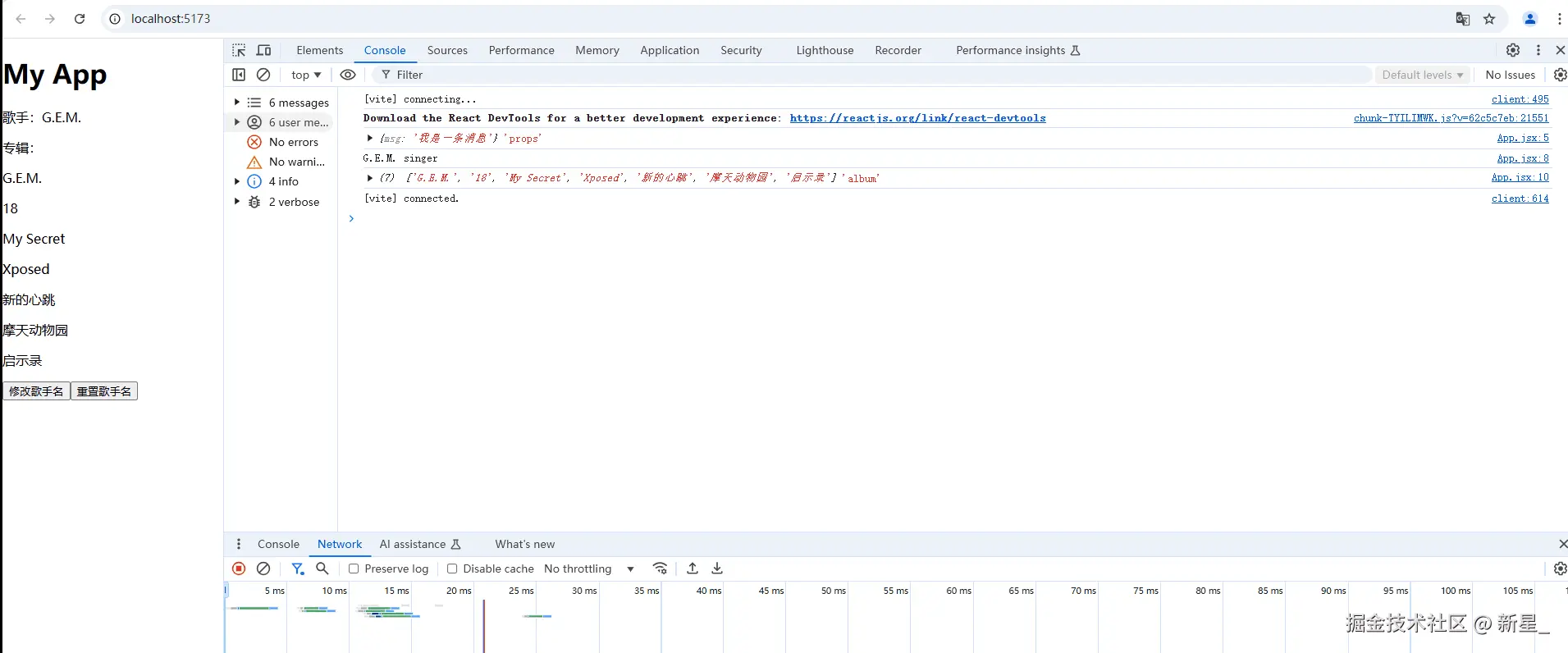The width and height of the screenshot is (1568, 653).
Task: Open source link App.jsx:5
Action: tap(1523, 138)
